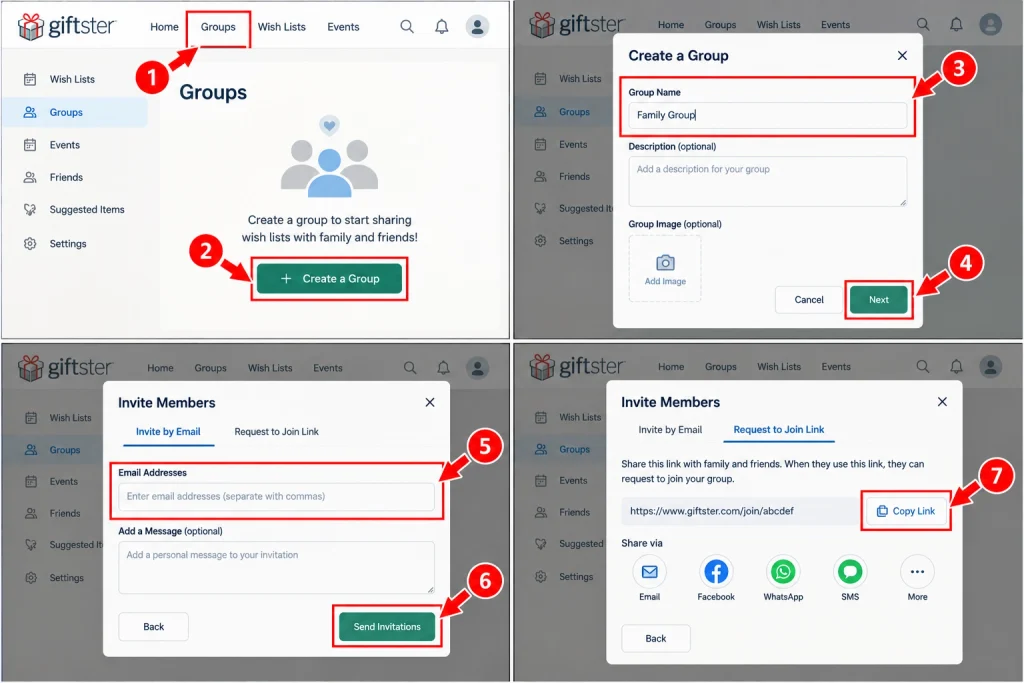Open Groups in the top-left panel's navigation bar
This screenshot has height=683, width=1024.
(217, 27)
